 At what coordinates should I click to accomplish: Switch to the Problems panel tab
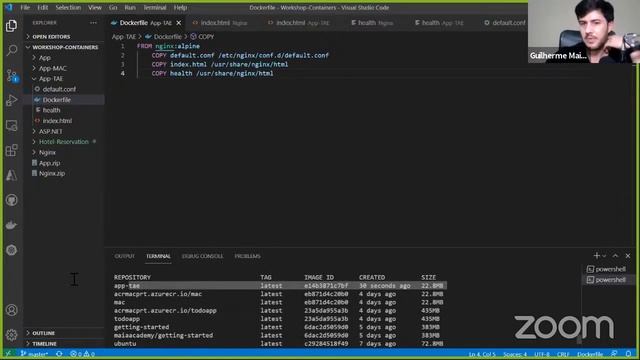(x=247, y=256)
